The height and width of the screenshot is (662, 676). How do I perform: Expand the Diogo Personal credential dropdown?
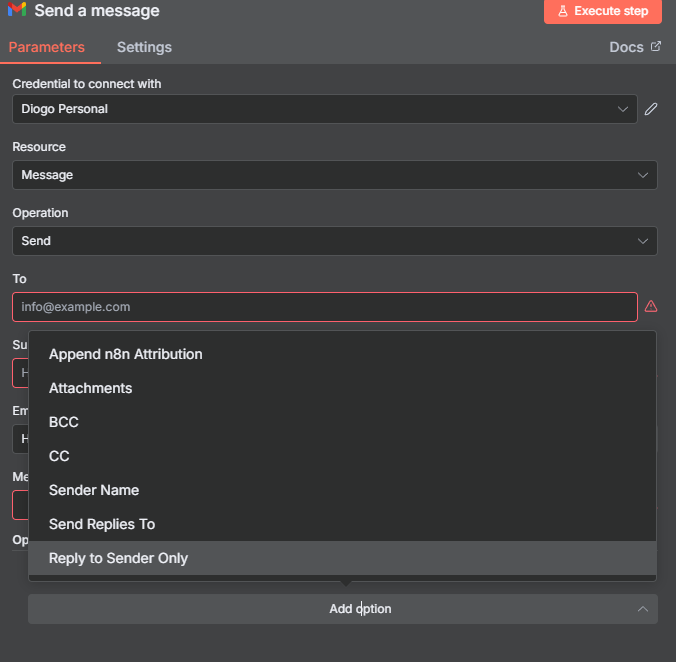324,109
